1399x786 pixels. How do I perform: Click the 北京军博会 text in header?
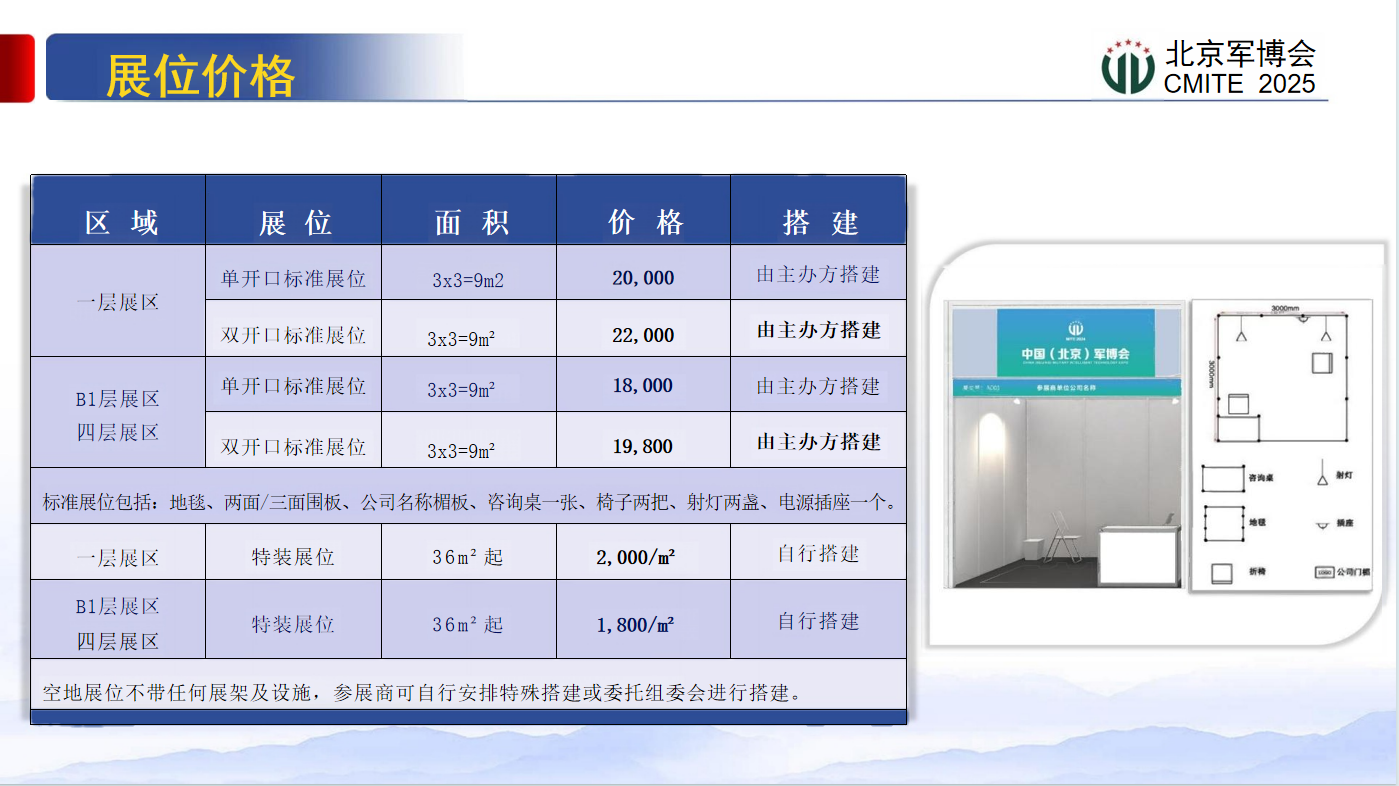(x=1241, y=53)
